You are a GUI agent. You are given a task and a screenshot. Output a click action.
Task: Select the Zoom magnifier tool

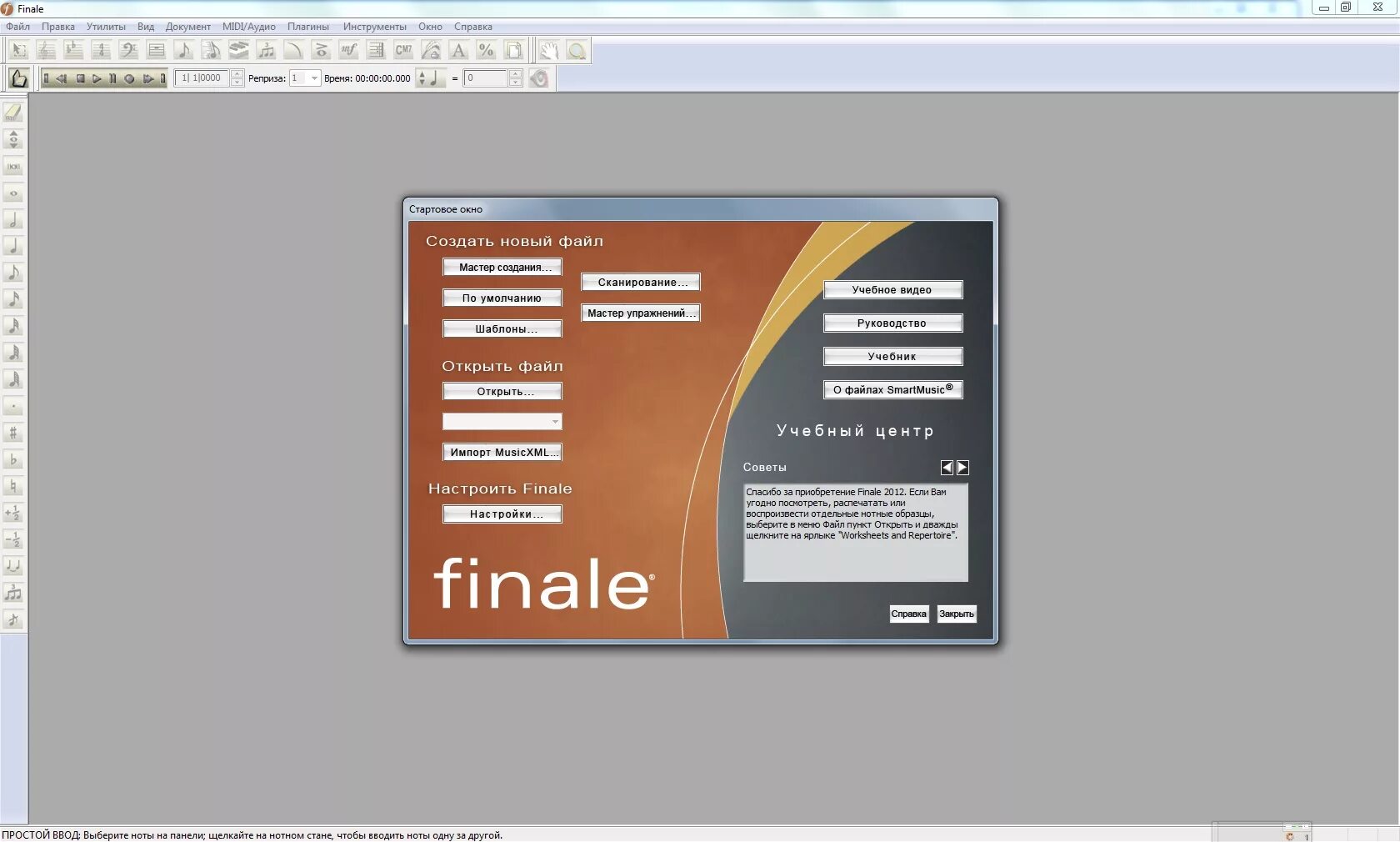tap(576, 51)
